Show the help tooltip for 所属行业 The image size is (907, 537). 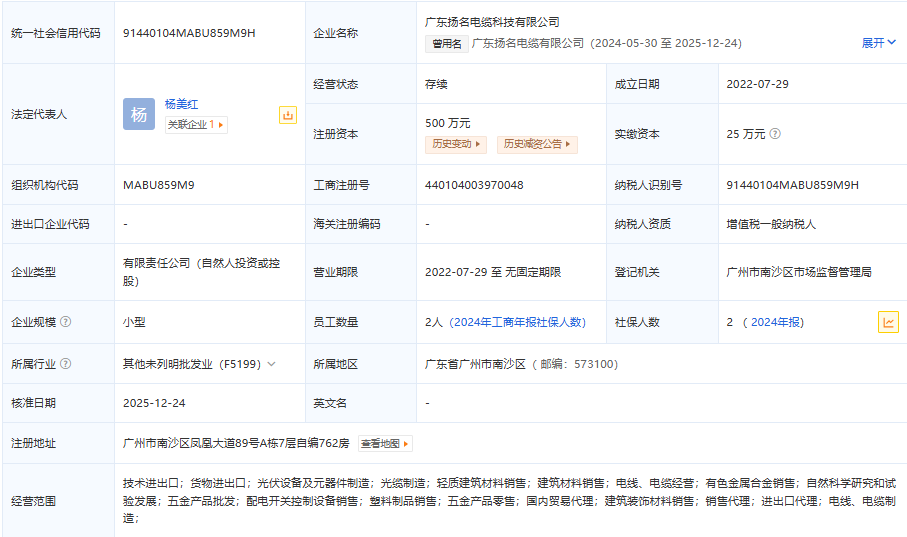tap(66, 364)
